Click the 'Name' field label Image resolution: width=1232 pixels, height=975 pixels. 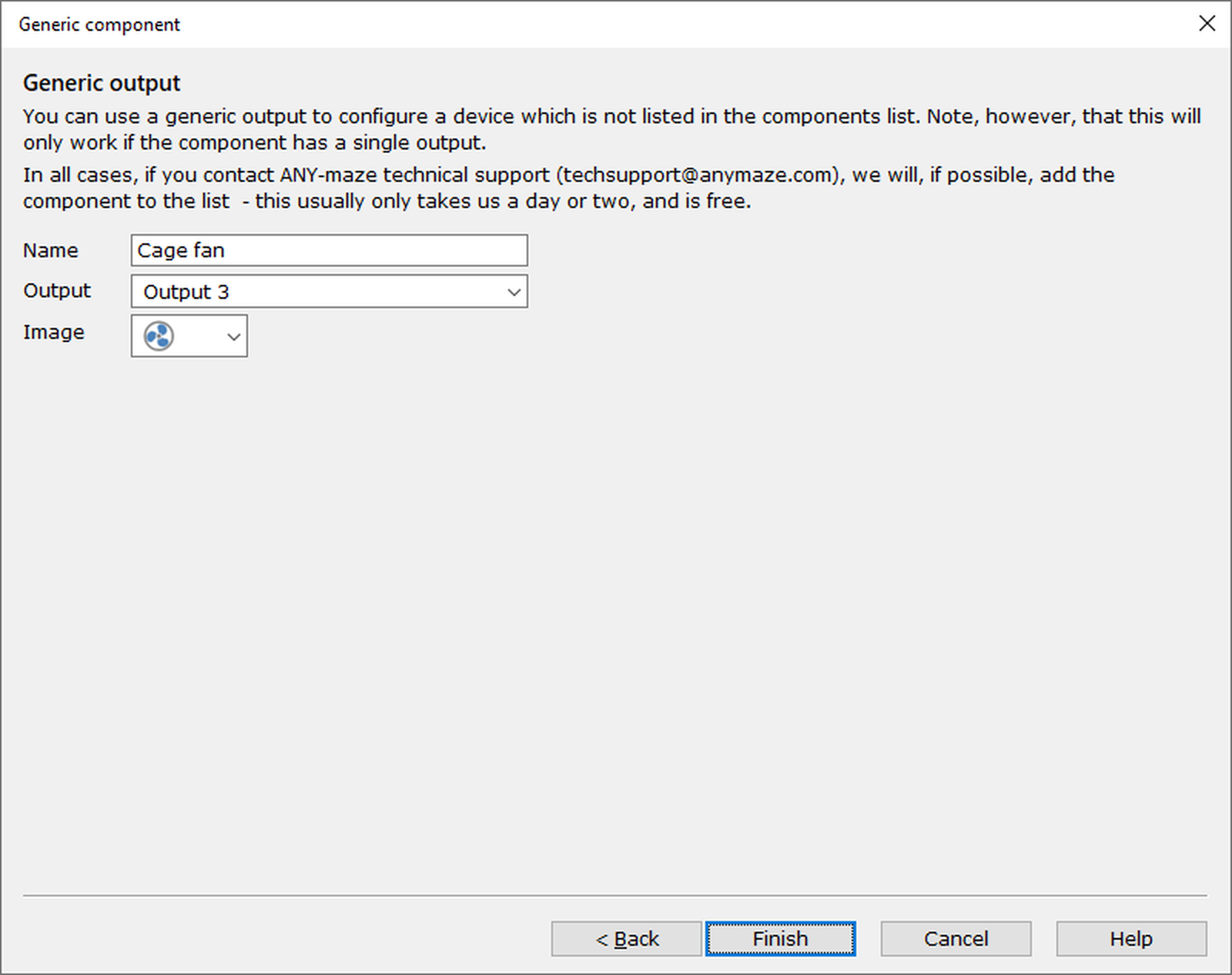coord(51,250)
